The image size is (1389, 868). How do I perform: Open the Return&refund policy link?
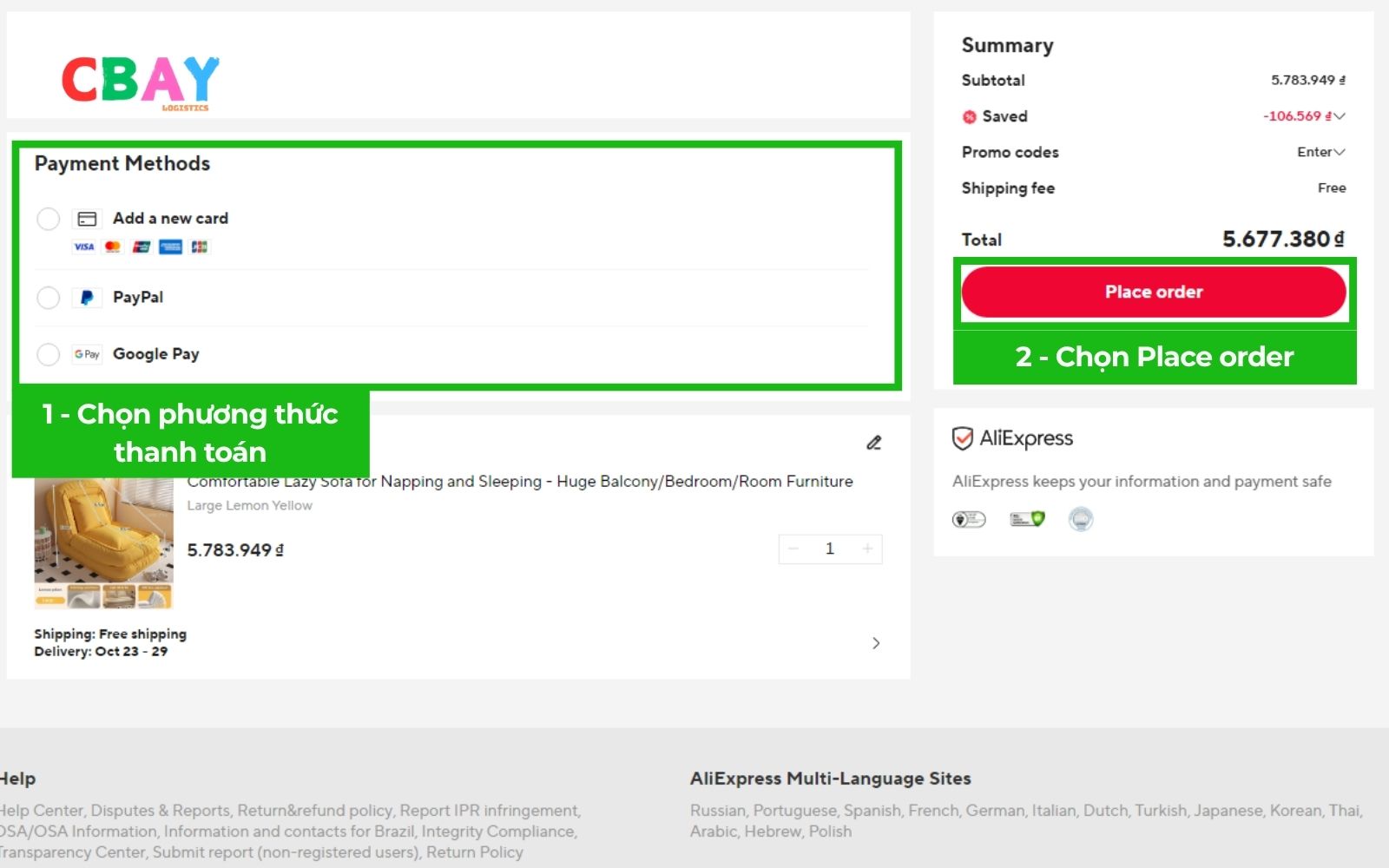click(x=315, y=810)
